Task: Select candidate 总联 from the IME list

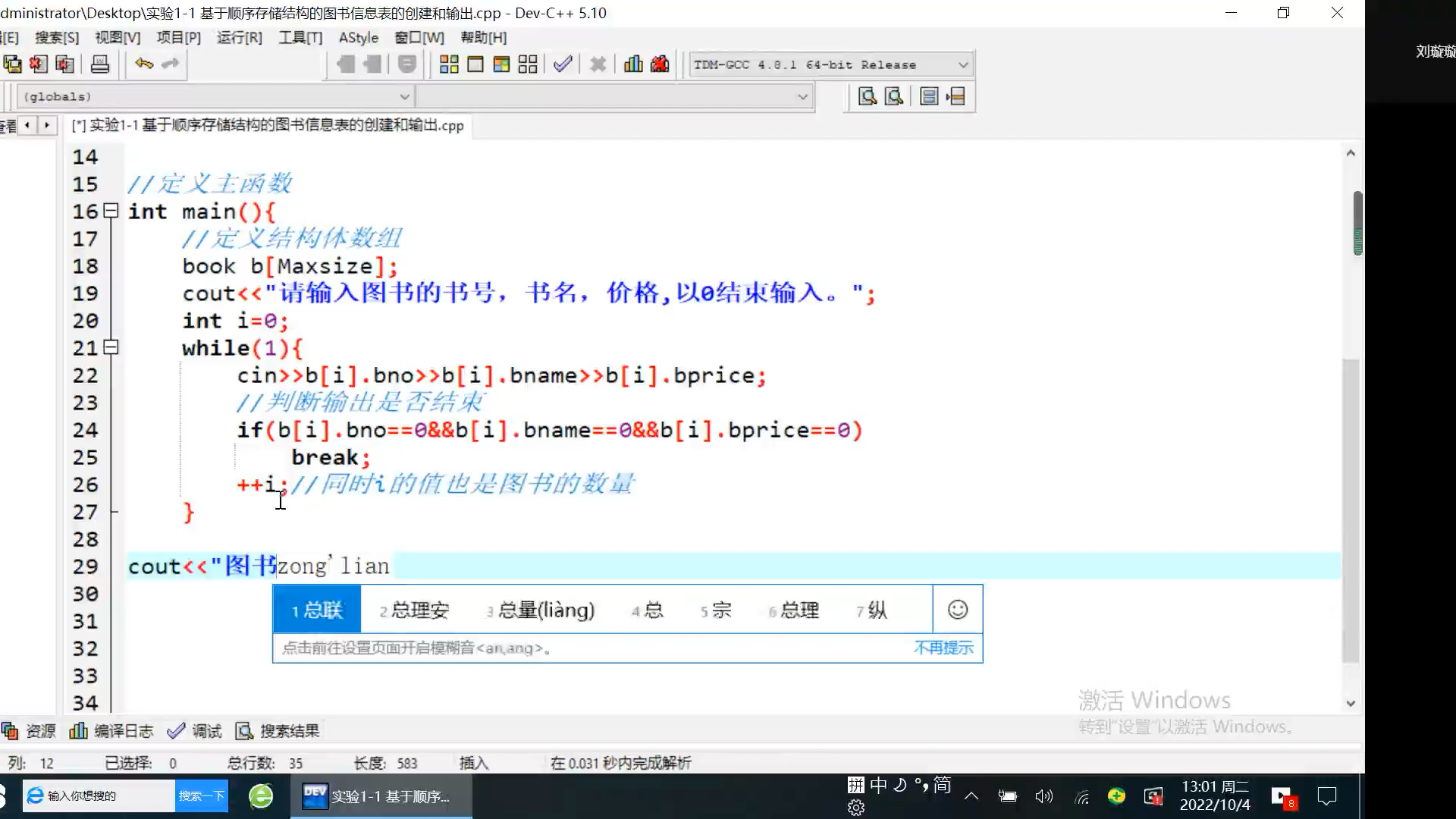Action: pyautogui.click(x=325, y=610)
